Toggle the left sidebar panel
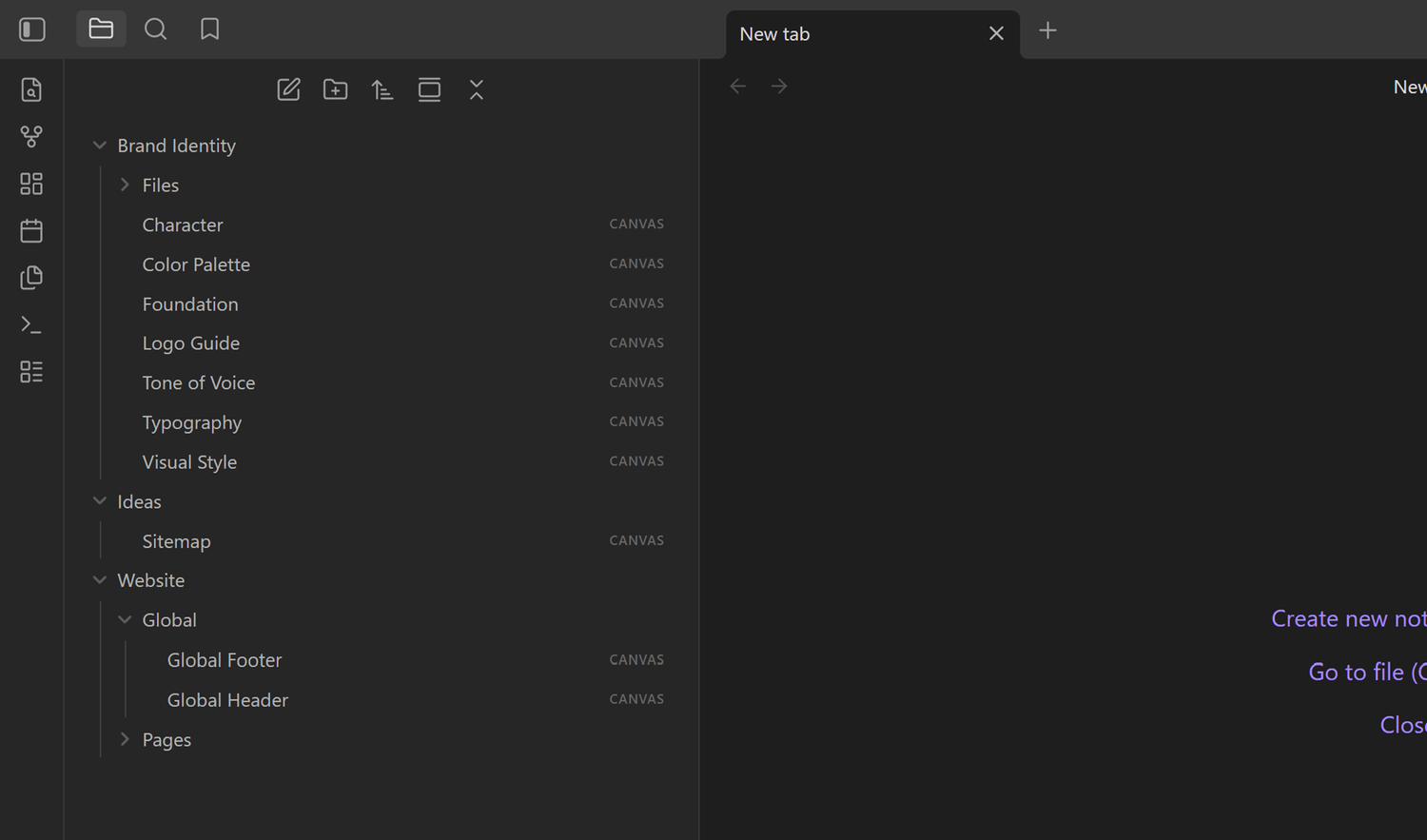The height and width of the screenshot is (840, 1427). pos(32,29)
